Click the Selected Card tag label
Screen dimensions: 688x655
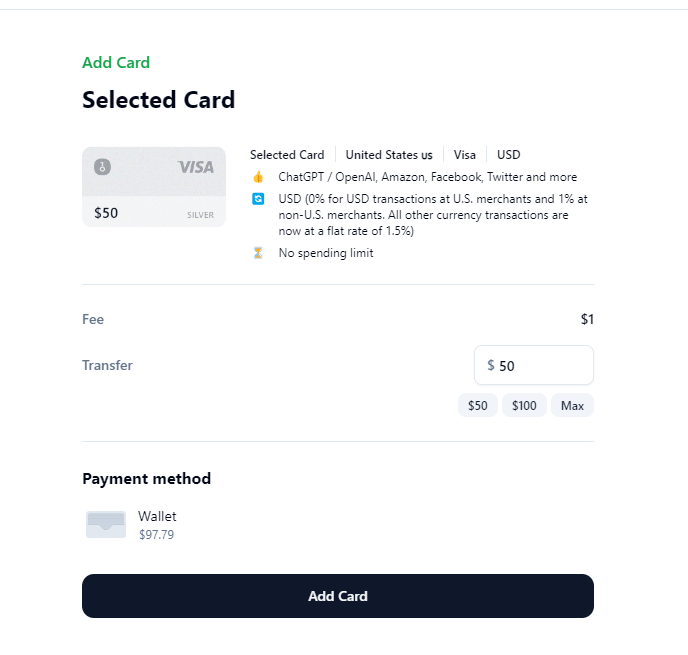(x=287, y=155)
